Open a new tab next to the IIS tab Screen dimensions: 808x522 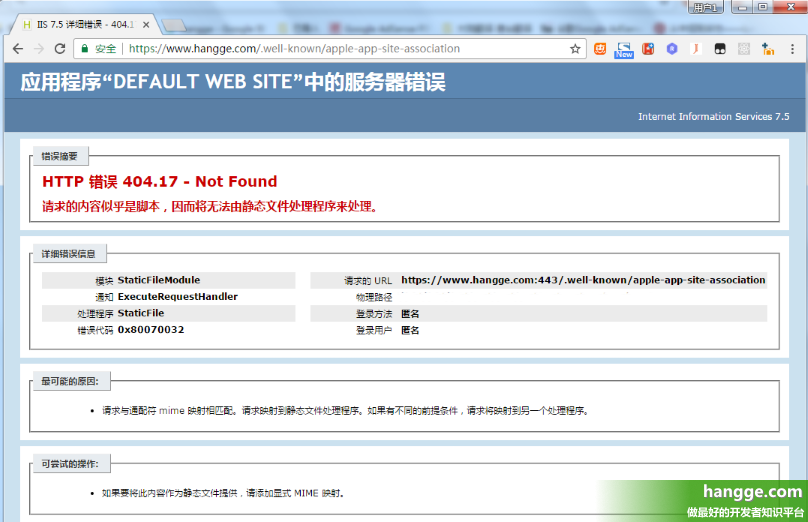click(x=174, y=25)
